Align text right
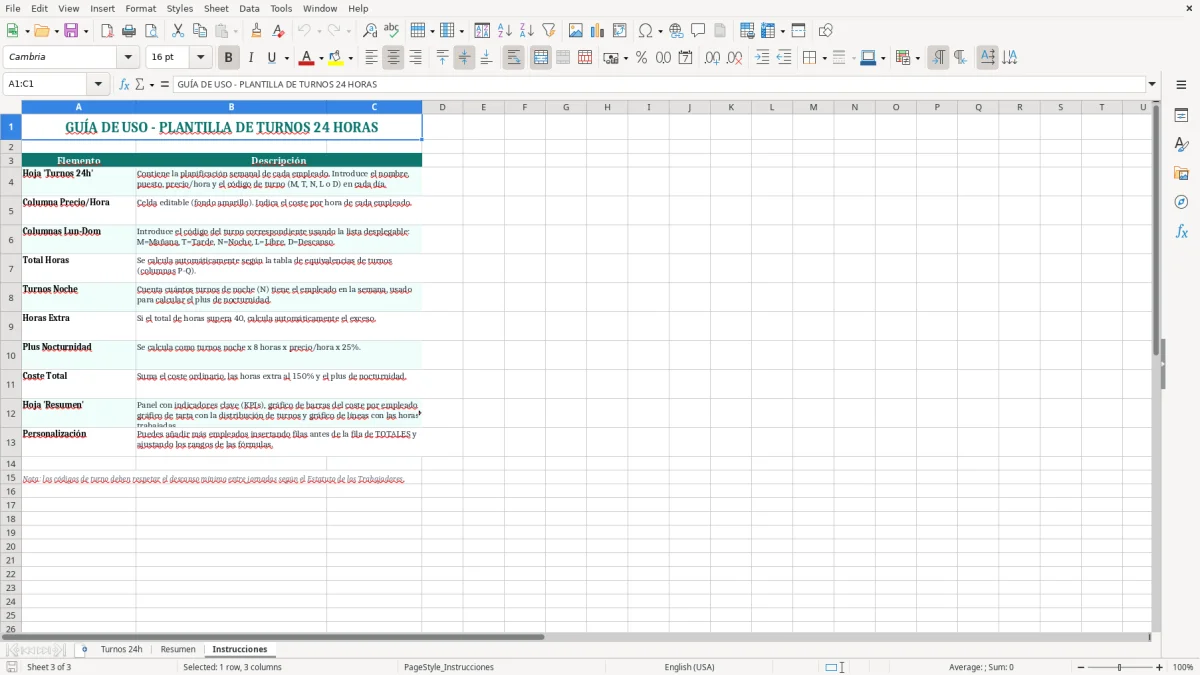1200x675 pixels. tap(415, 58)
